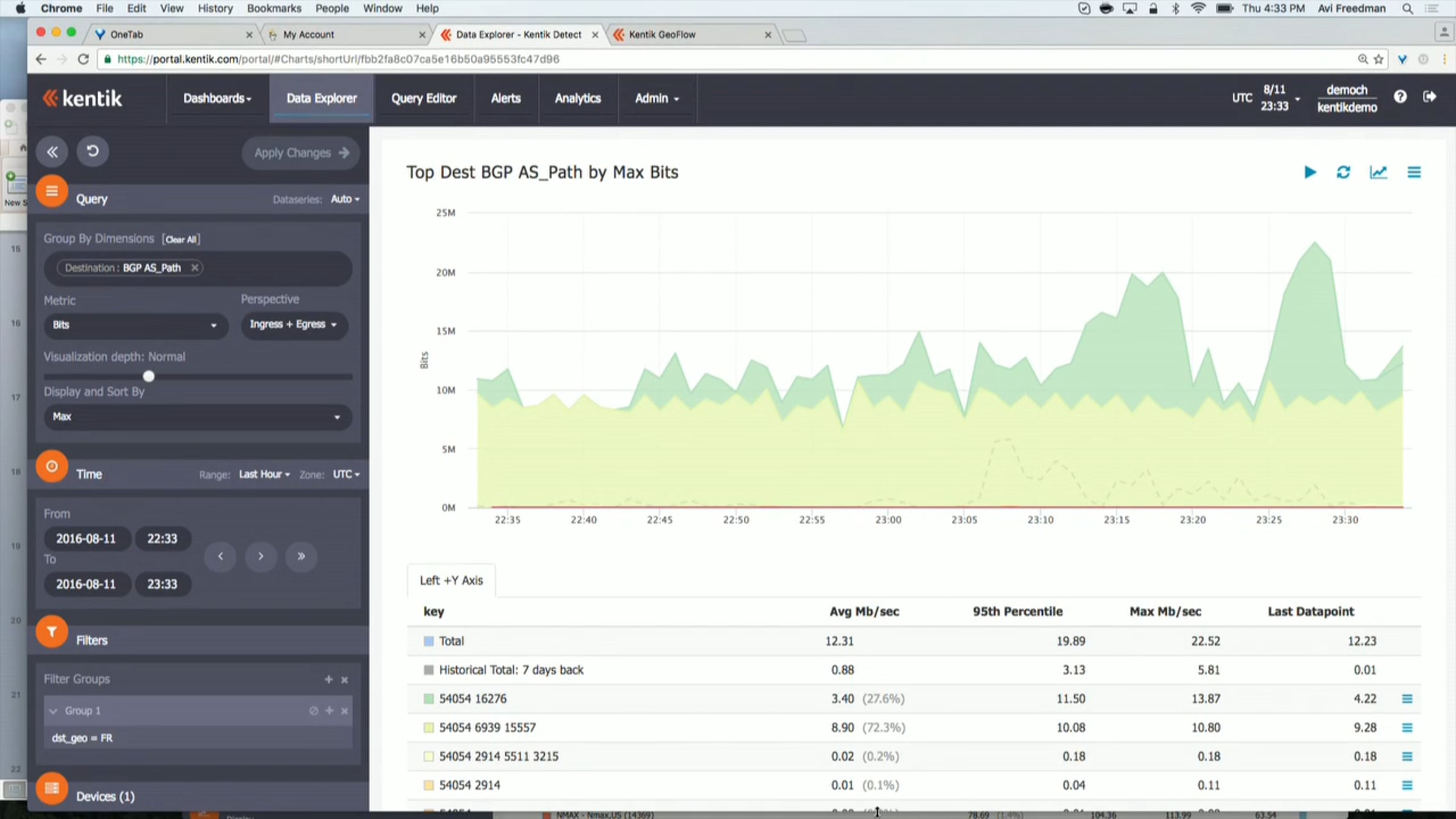Collapse sidebar with double-left arrow button
The width and height of the screenshot is (1456, 819).
pyautogui.click(x=52, y=152)
